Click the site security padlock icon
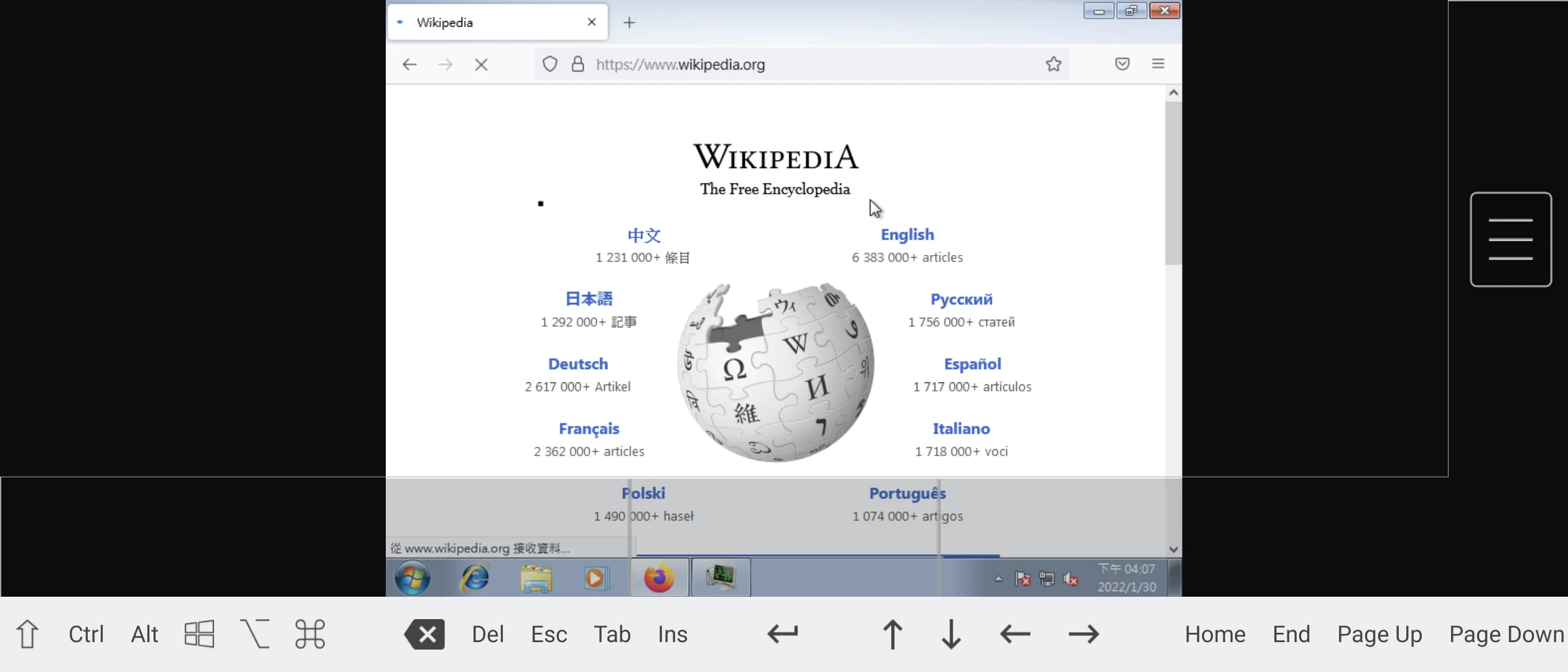 [578, 64]
